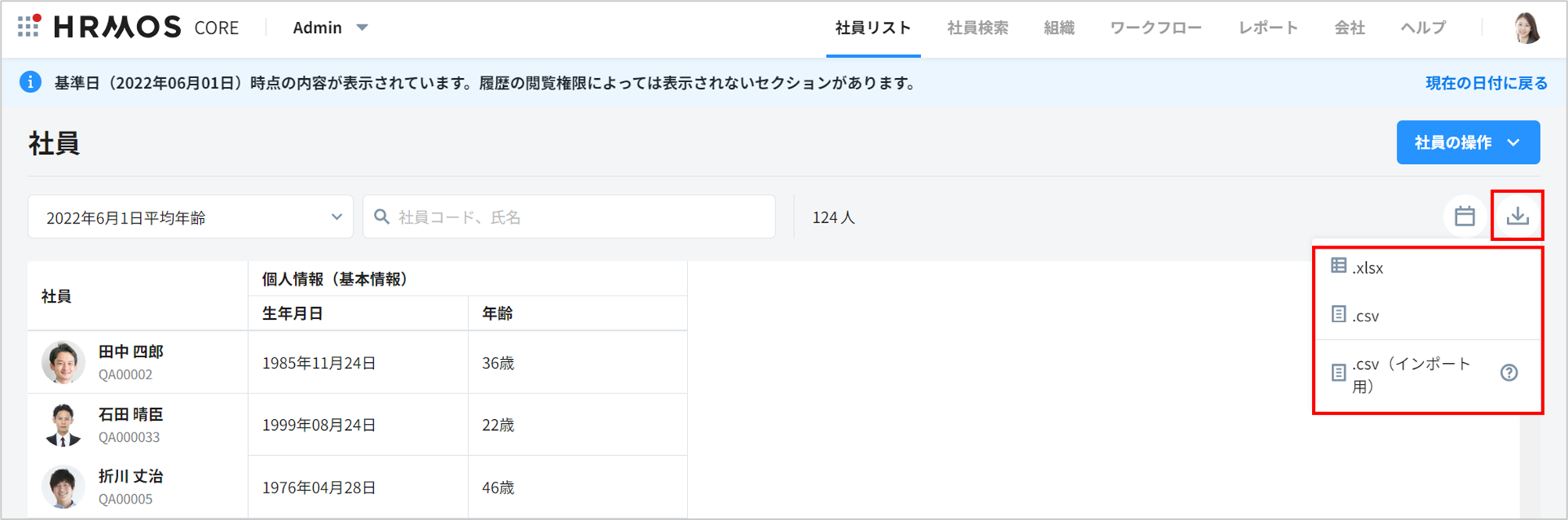Select the .xlsx download option

point(1368,267)
